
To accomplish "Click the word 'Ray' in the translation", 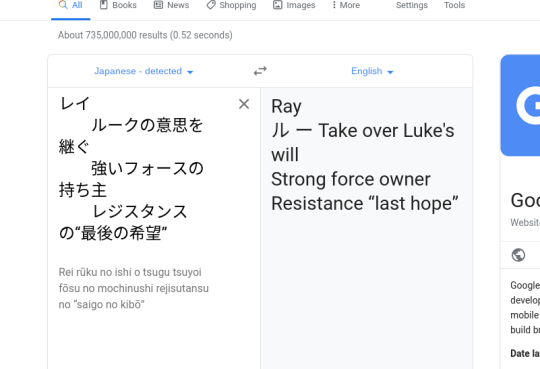I will point(286,106).
